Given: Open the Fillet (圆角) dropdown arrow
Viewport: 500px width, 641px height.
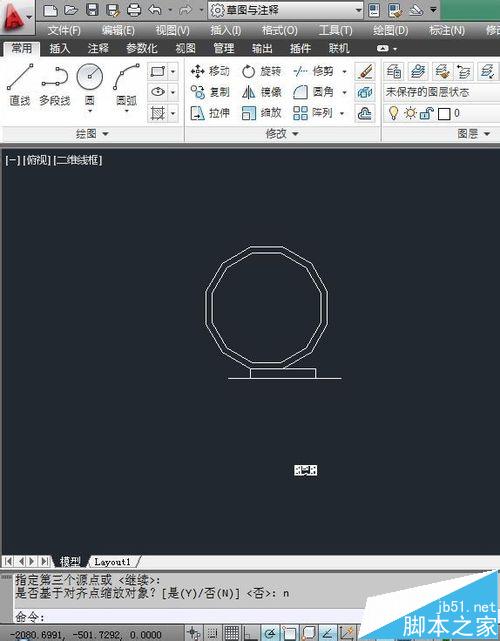Looking at the screenshot, I should 344,92.
